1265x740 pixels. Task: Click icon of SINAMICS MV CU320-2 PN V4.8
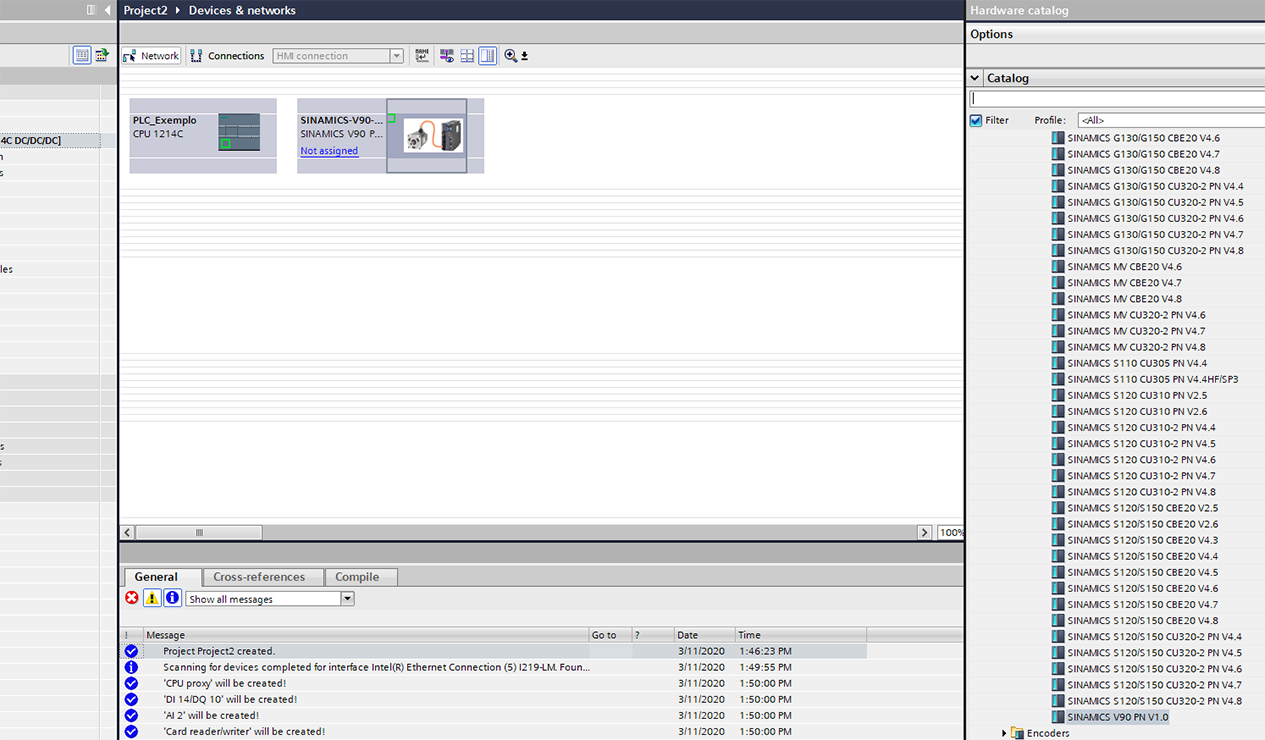(x=1058, y=347)
